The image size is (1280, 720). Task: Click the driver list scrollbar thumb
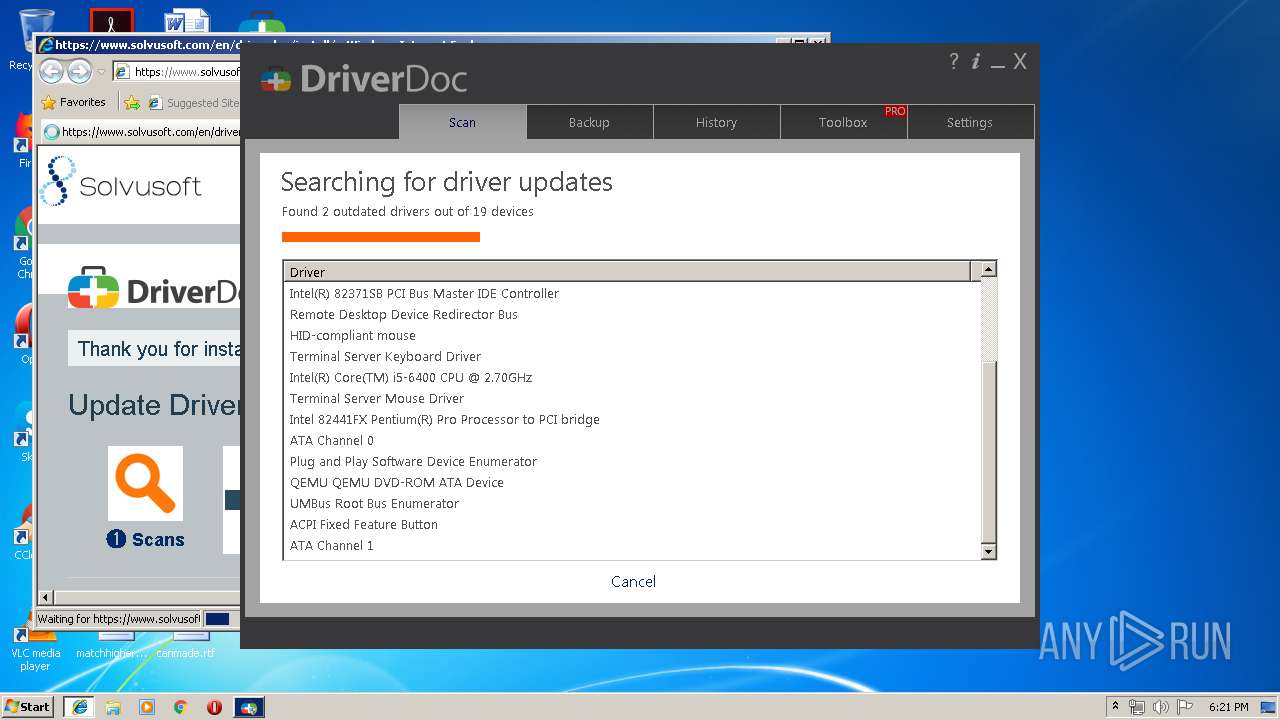point(988,451)
